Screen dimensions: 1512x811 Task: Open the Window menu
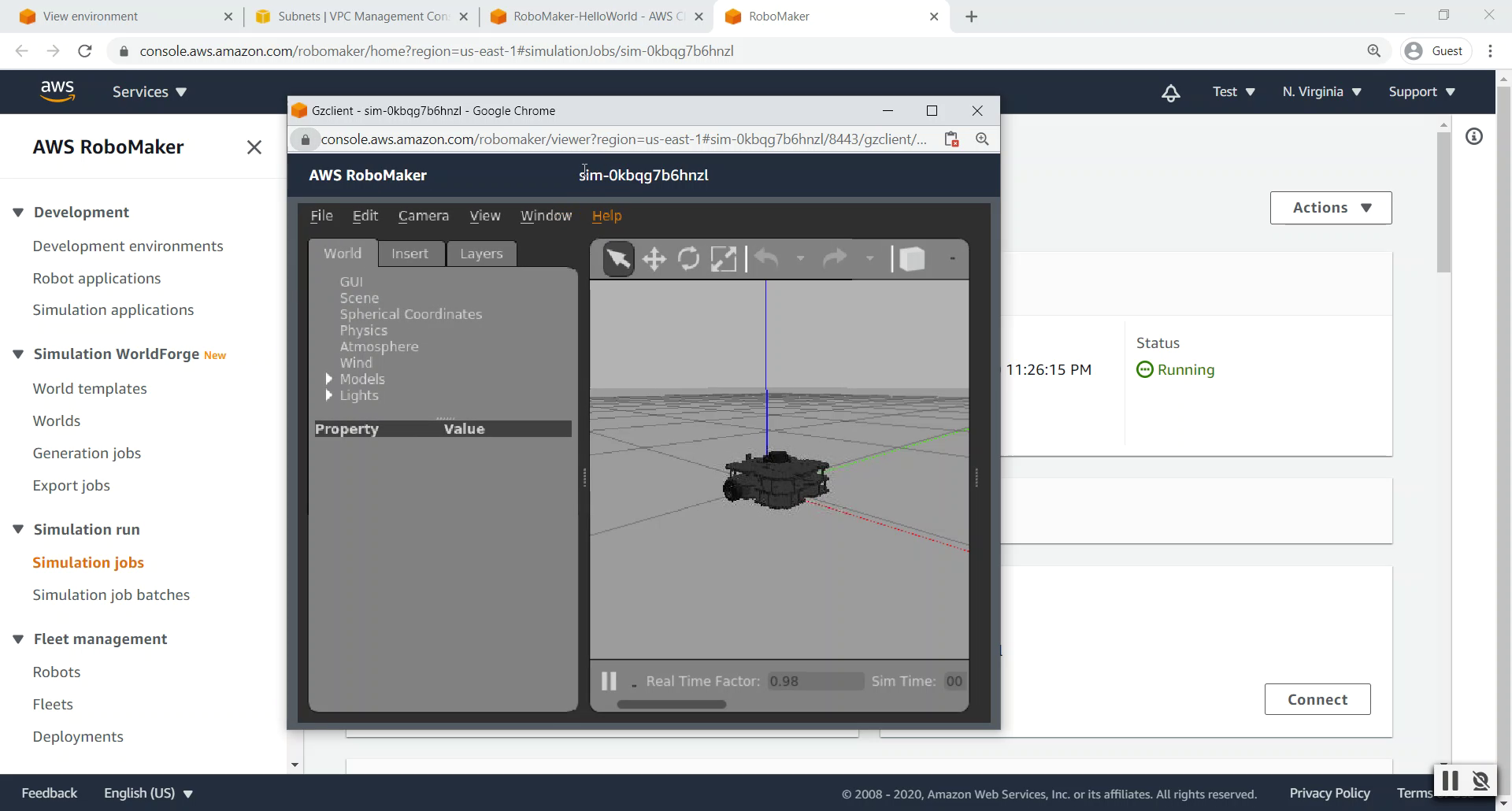pos(546,216)
